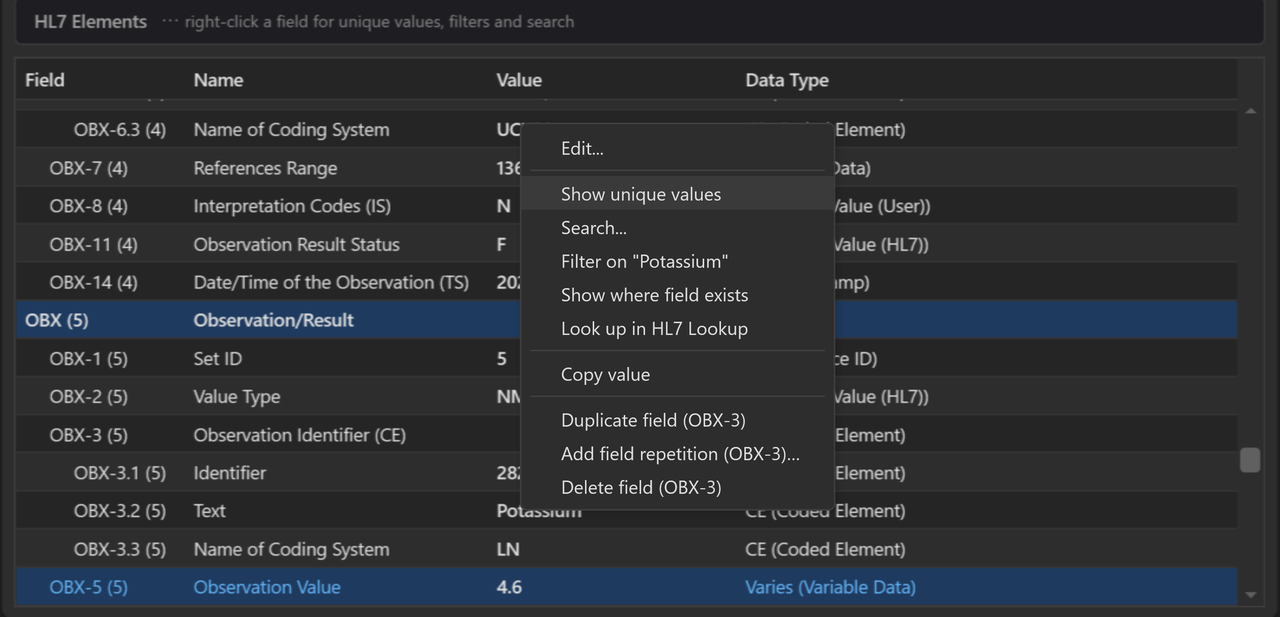Sort by the Value column header
The height and width of the screenshot is (617, 1280).
coord(519,80)
